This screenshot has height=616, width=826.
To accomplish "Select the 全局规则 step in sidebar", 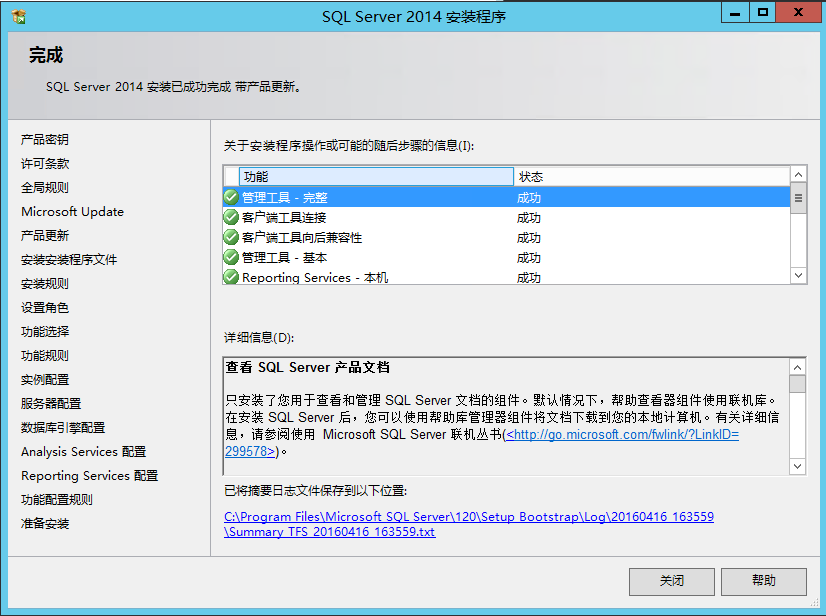I will click(45, 188).
